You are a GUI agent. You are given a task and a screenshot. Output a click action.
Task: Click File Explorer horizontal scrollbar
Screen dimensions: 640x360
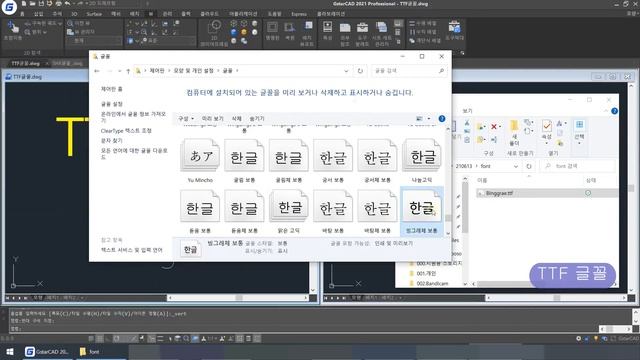(544, 284)
